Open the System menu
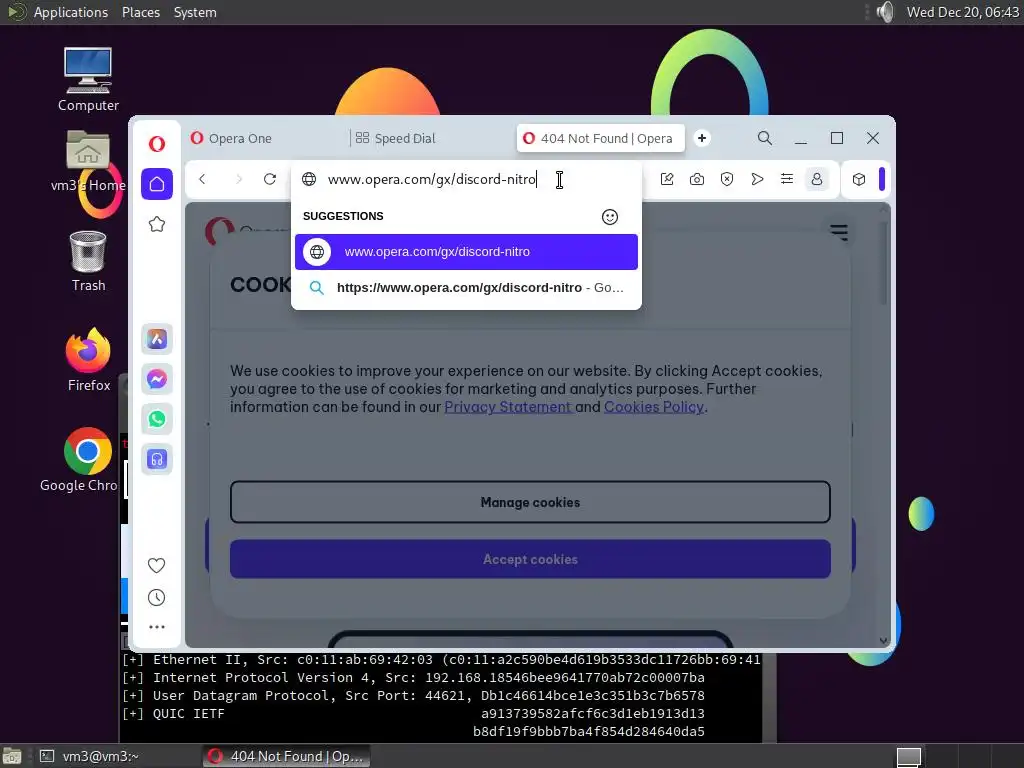Screen dimensions: 1024x768 (x=195, y=12)
